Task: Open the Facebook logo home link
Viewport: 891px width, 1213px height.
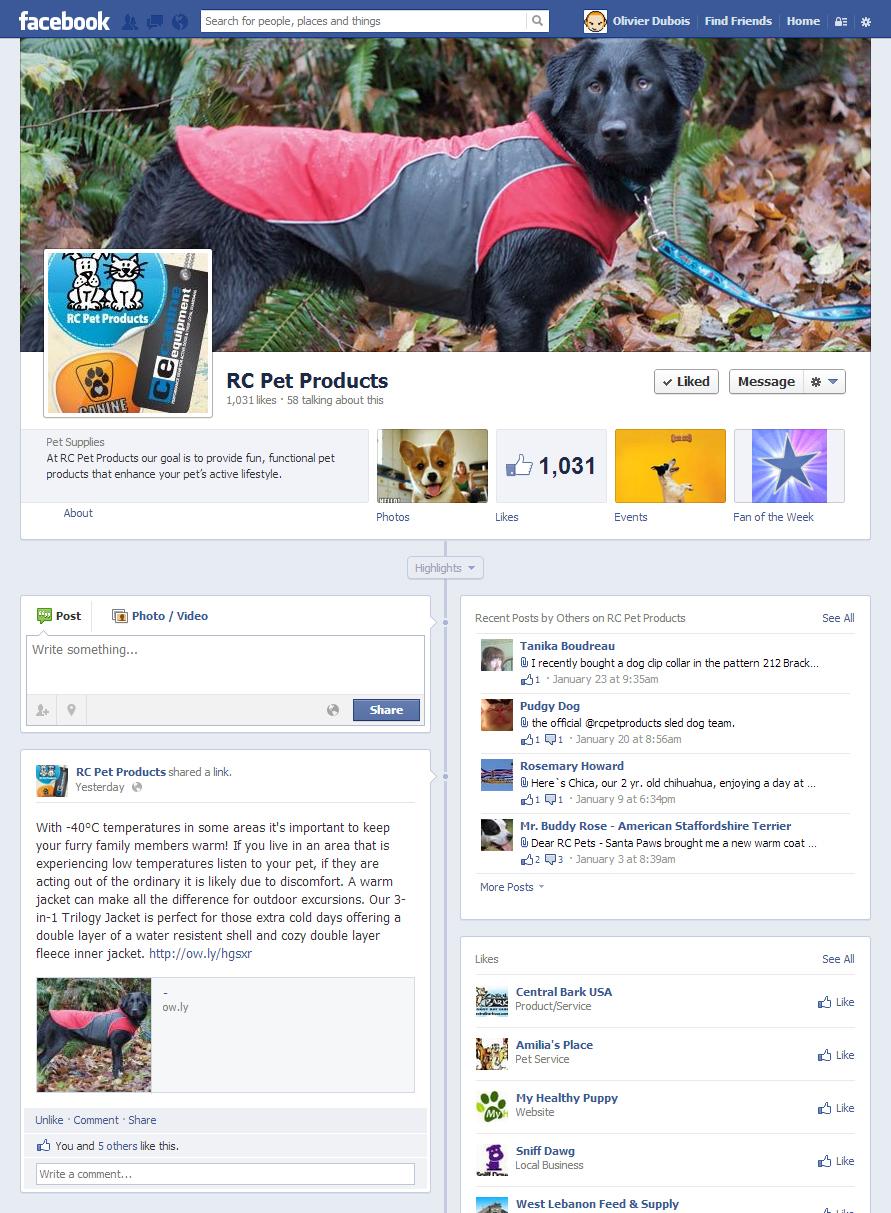Action: tap(64, 21)
